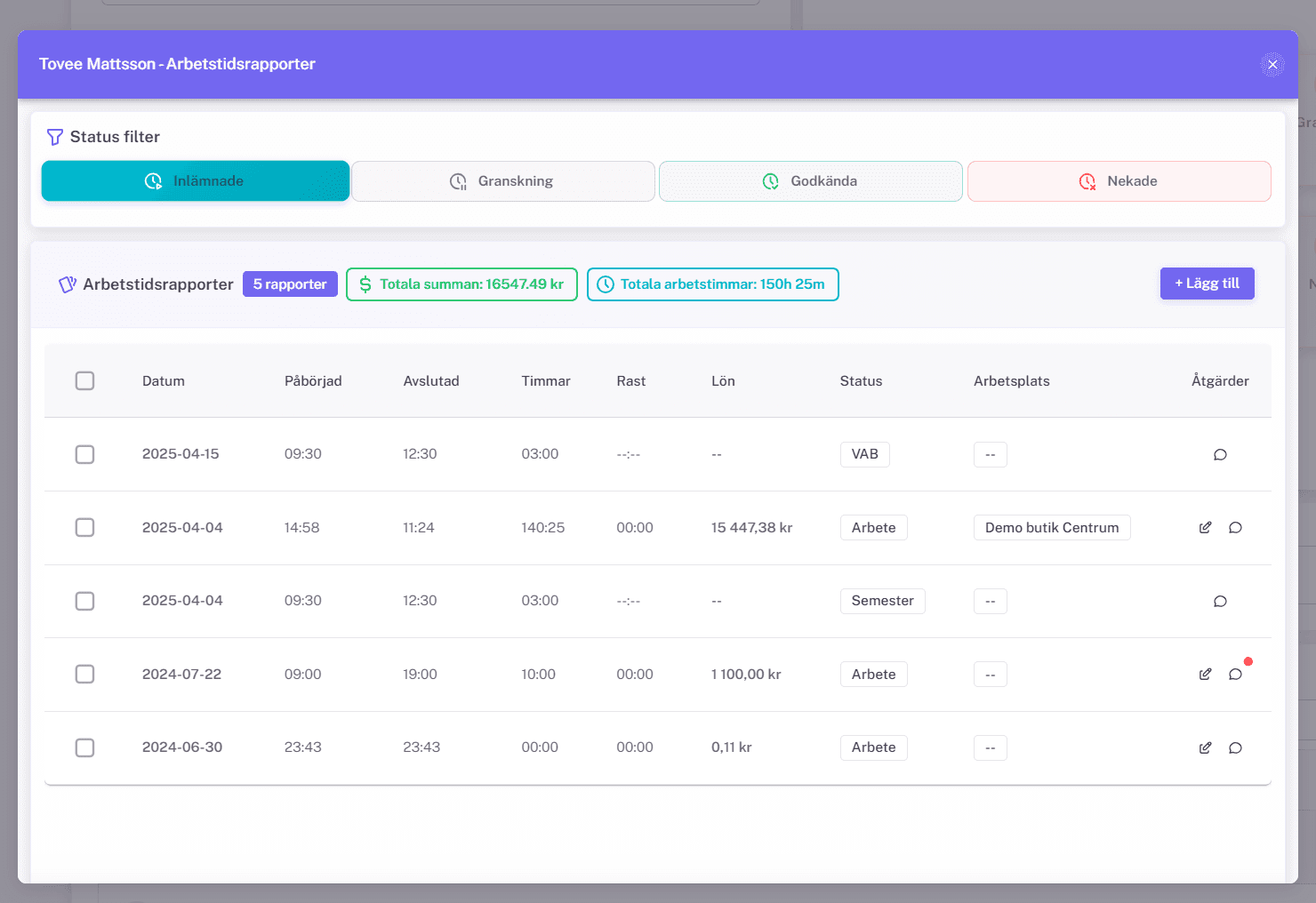Click the Datum column header
Viewport: 1316px width, 903px height.
pyautogui.click(x=164, y=380)
